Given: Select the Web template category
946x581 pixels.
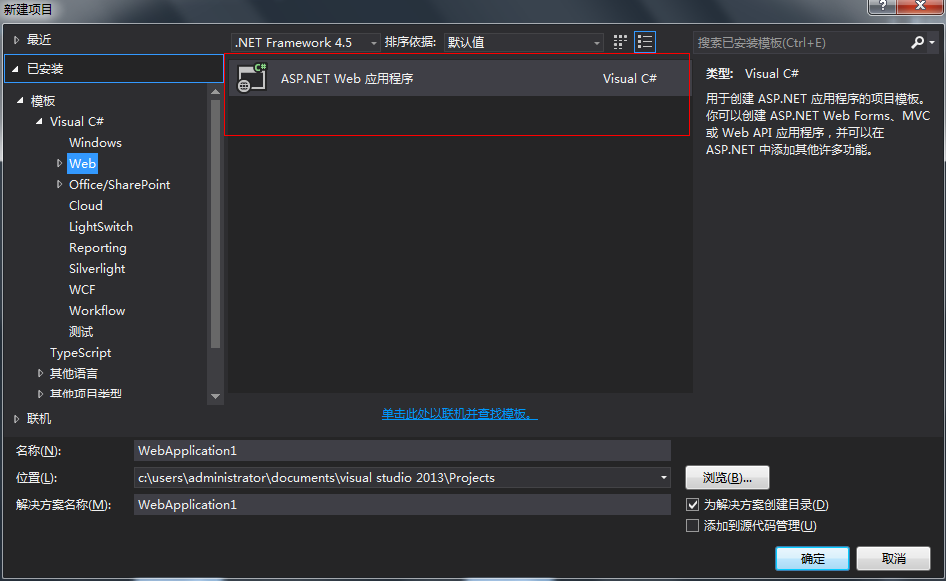Looking at the screenshot, I should point(82,164).
